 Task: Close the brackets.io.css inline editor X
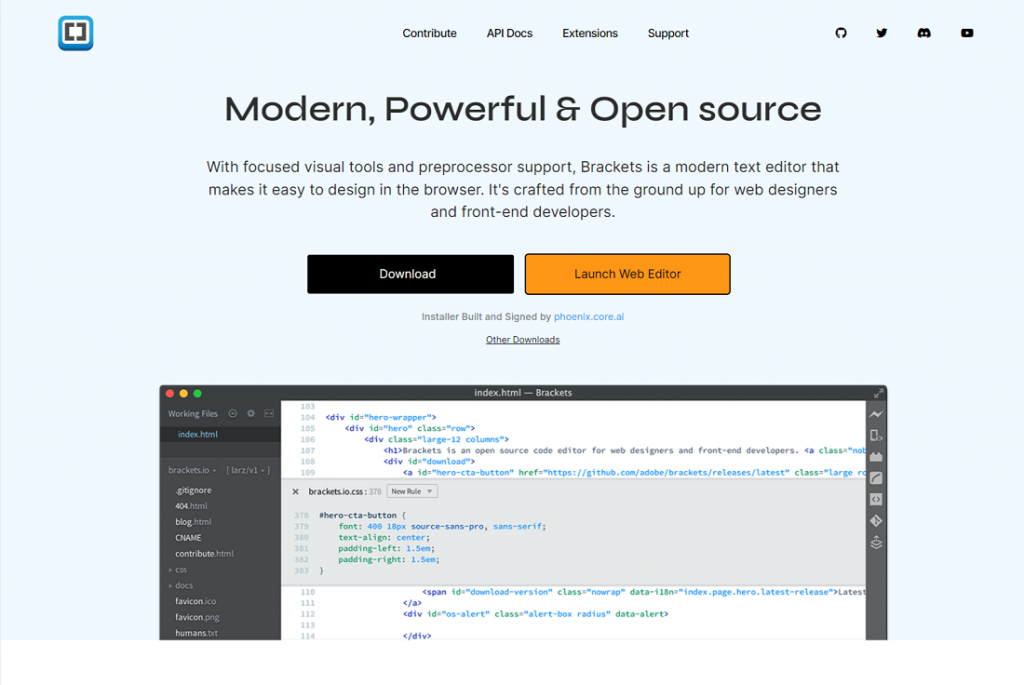(295, 492)
